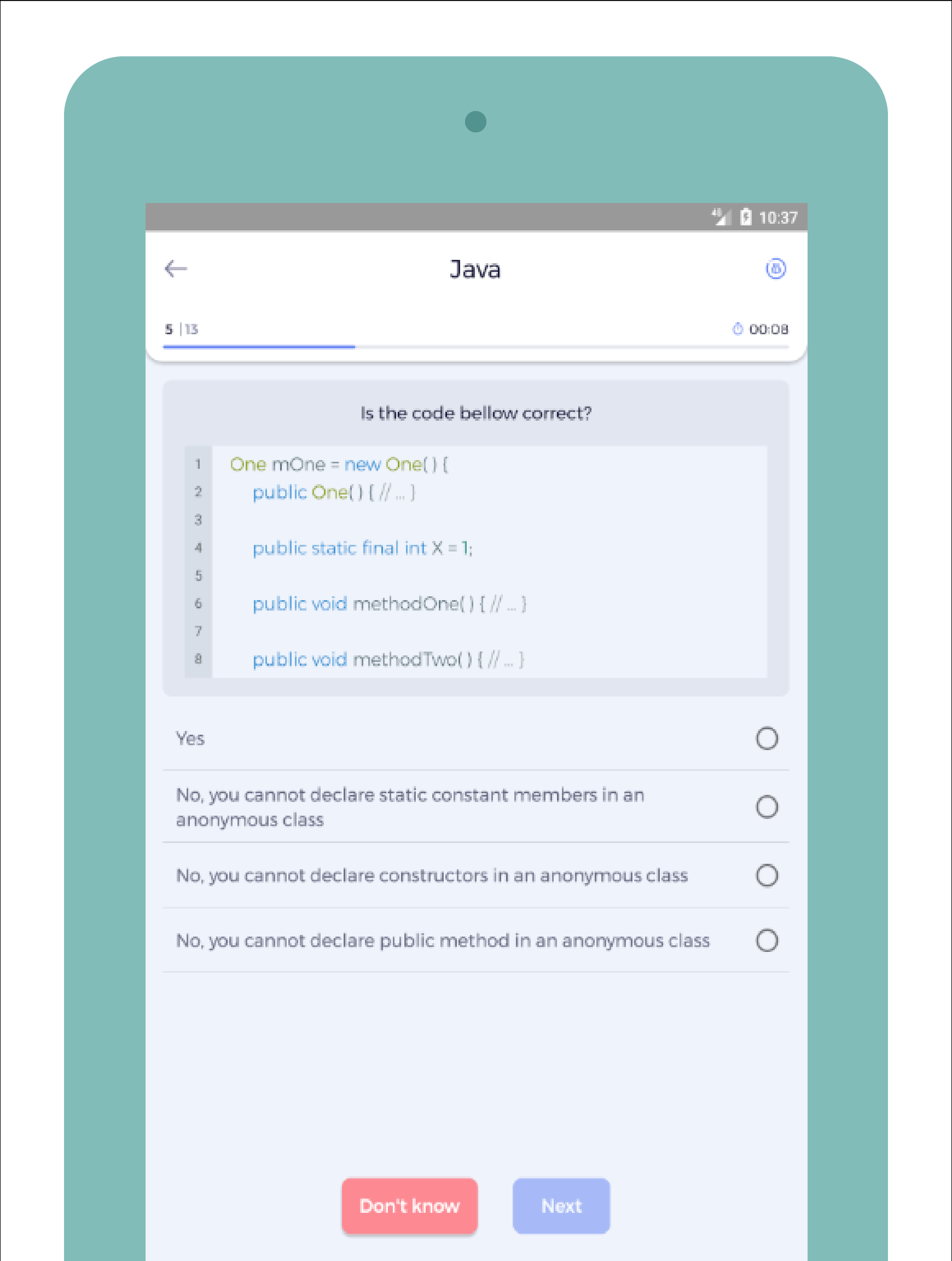Viewport: 952px width, 1261px height.
Task: Click the "Next" button
Action: (x=561, y=1206)
